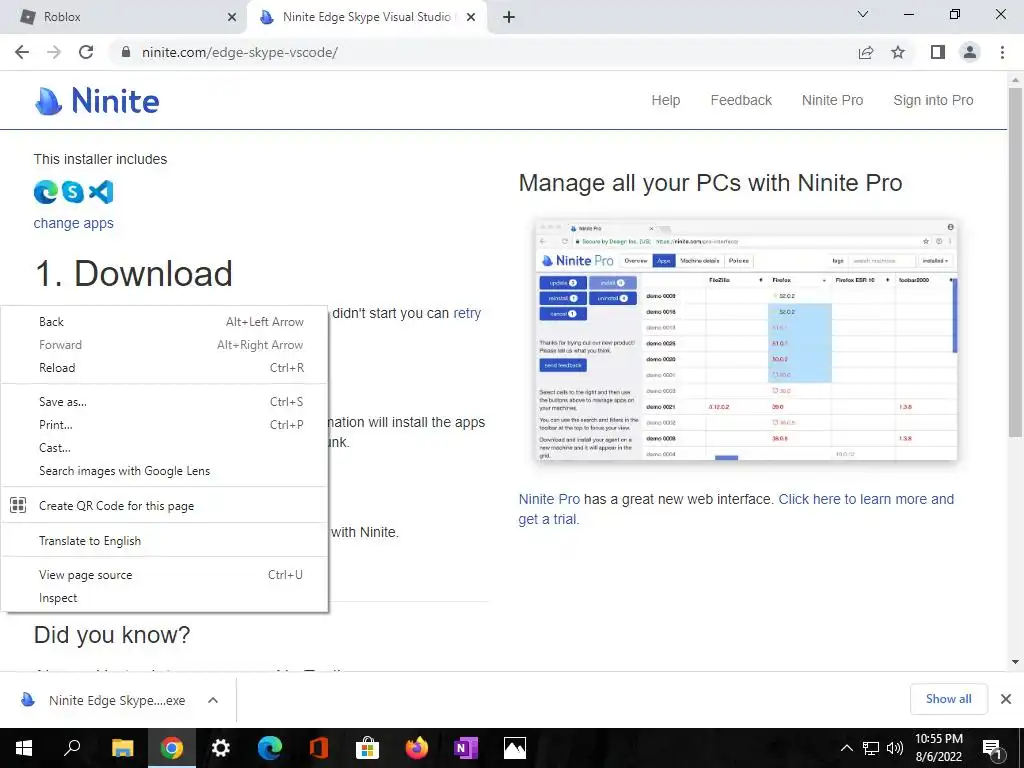Click the retry download link
This screenshot has height=768, width=1024.
click(x=467, y=313)
